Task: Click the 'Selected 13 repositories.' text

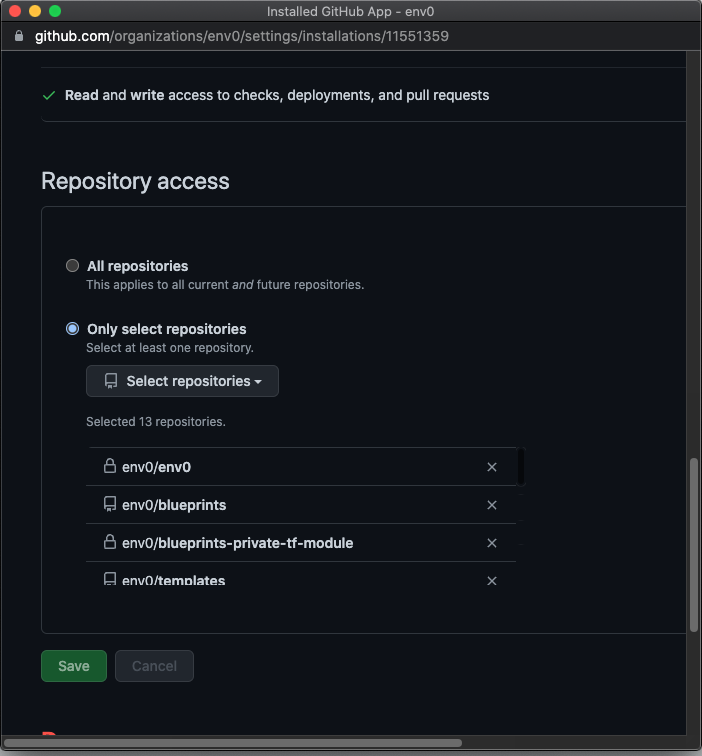Action: point(156,422)
